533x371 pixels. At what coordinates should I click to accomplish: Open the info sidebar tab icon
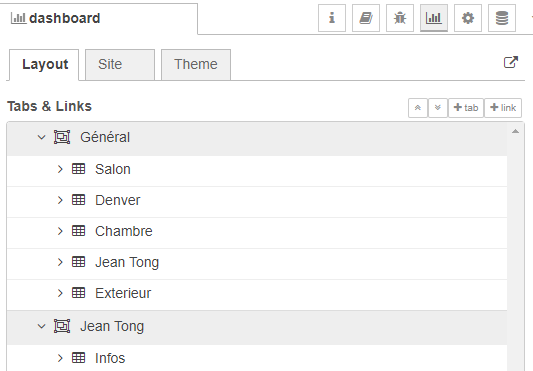click(x=332, y=18)
